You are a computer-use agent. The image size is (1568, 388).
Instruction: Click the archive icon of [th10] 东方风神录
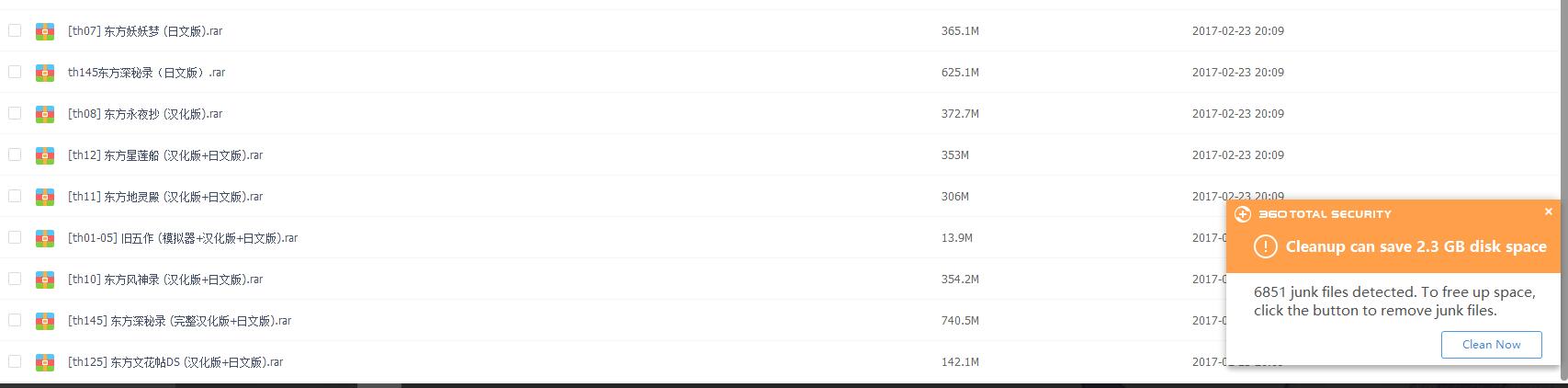point(45,280)
